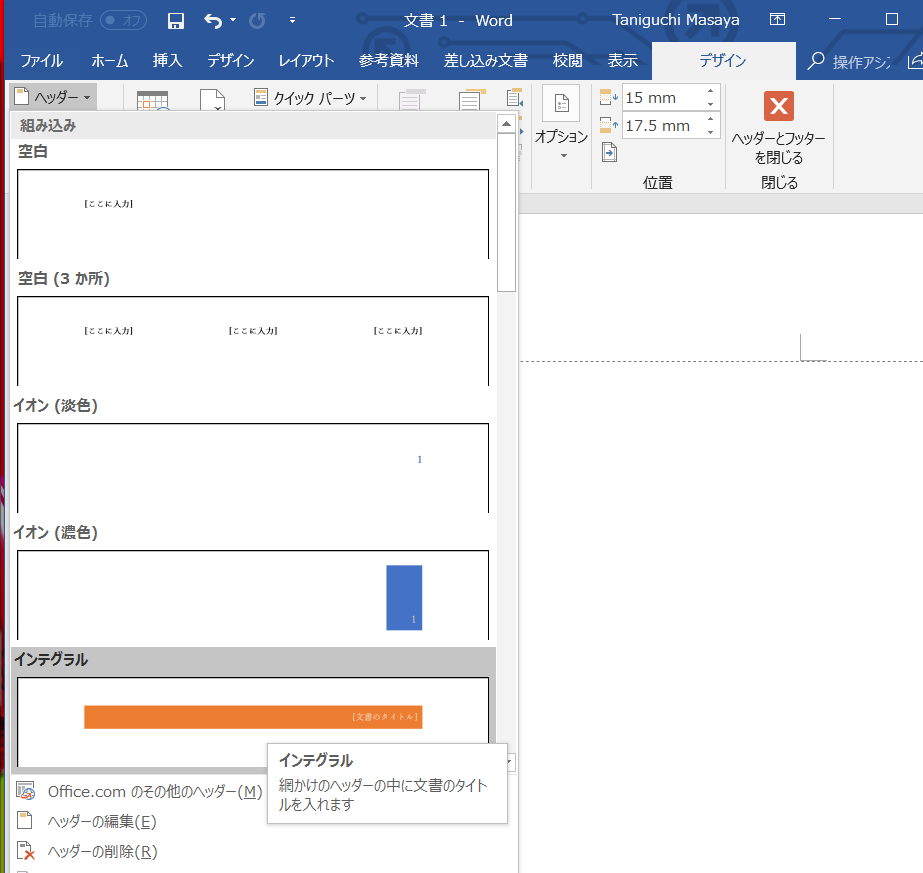Click the header gallery scrollbar thumb

click(506, 213)
